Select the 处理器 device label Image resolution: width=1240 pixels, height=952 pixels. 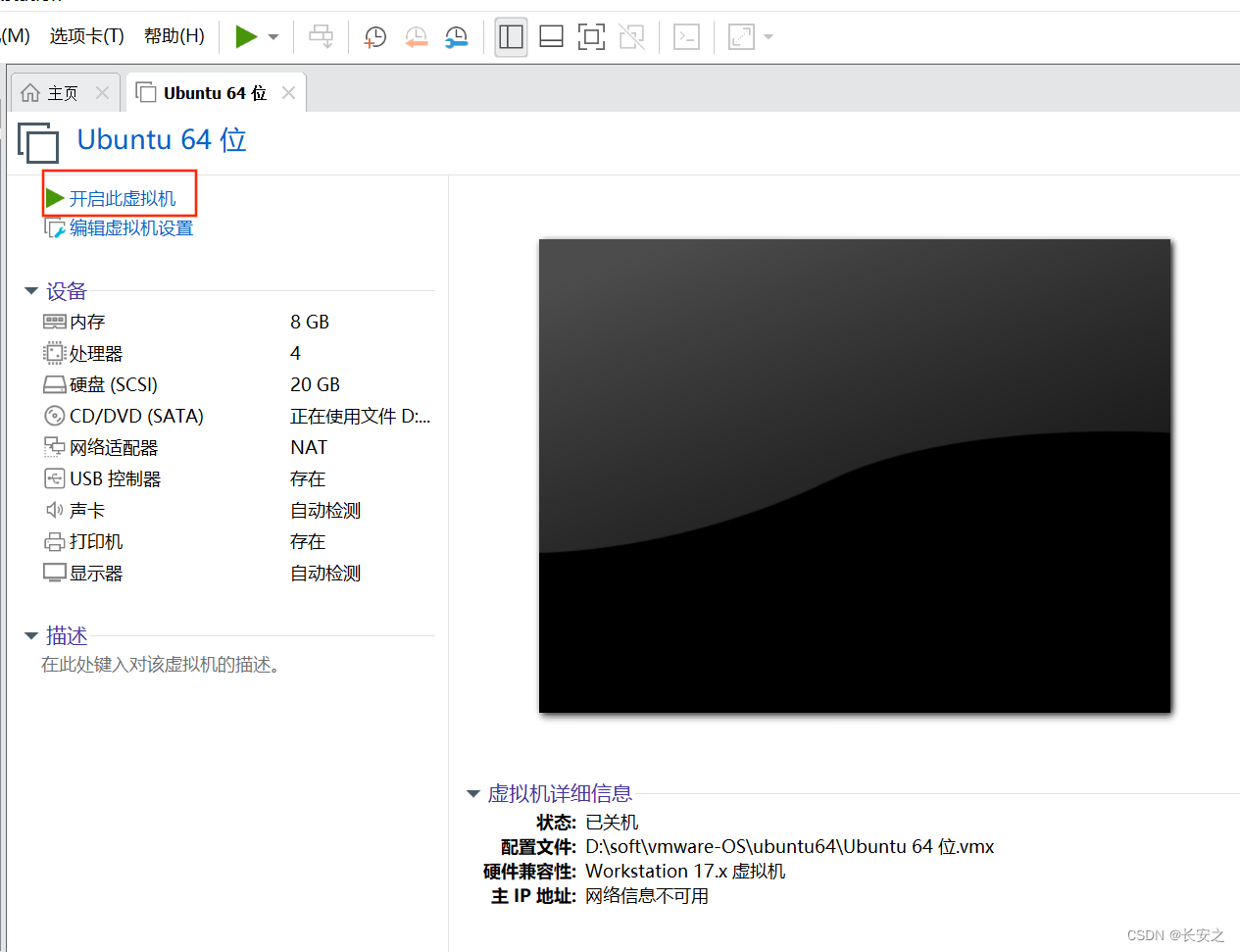96,353
